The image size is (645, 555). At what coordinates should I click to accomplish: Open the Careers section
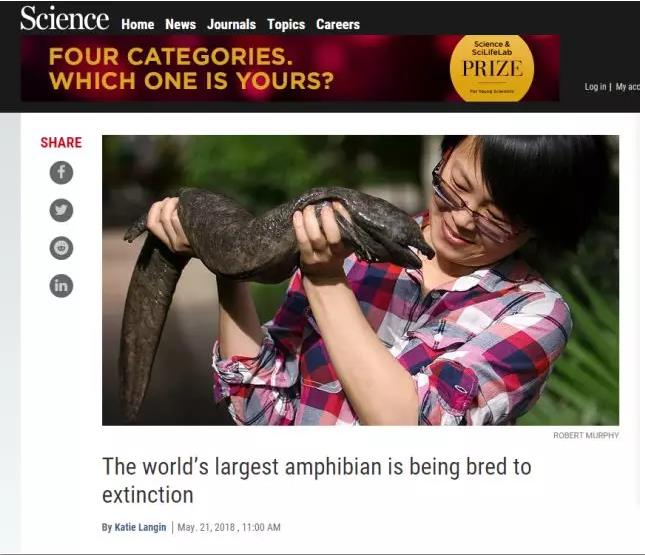[x=338, y=24]
